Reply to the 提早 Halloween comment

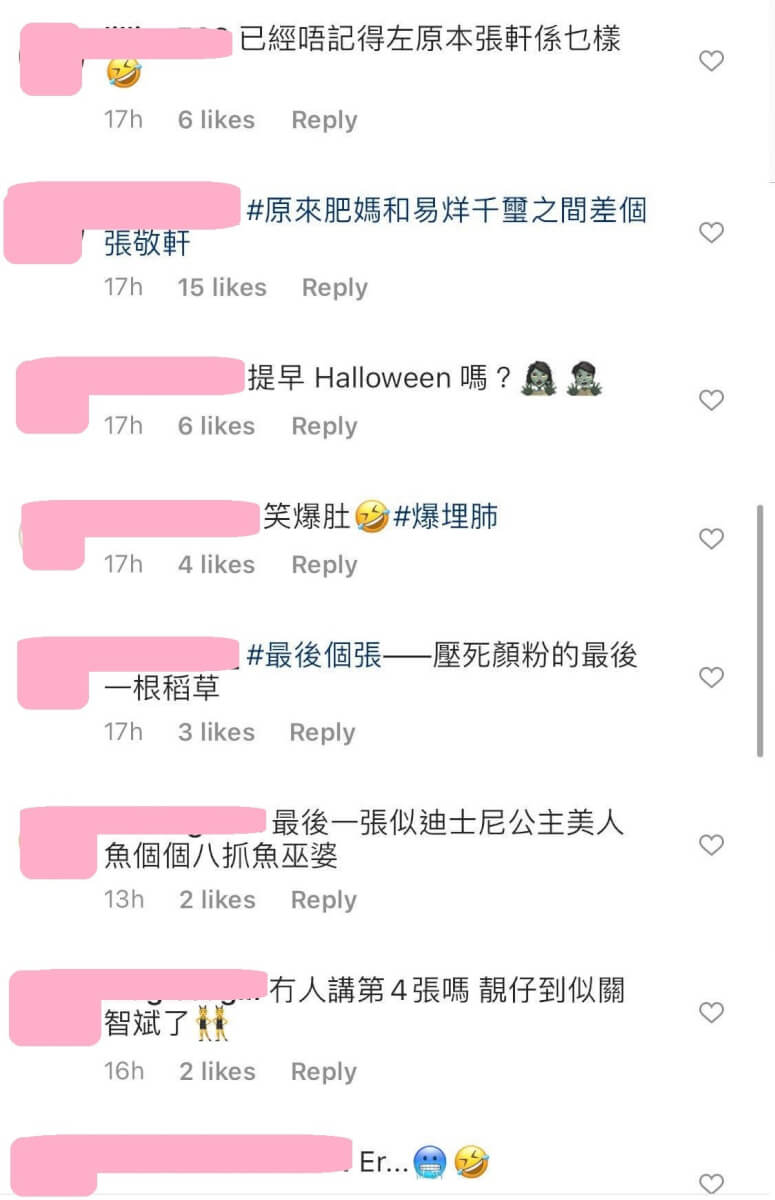coord(324,426)
